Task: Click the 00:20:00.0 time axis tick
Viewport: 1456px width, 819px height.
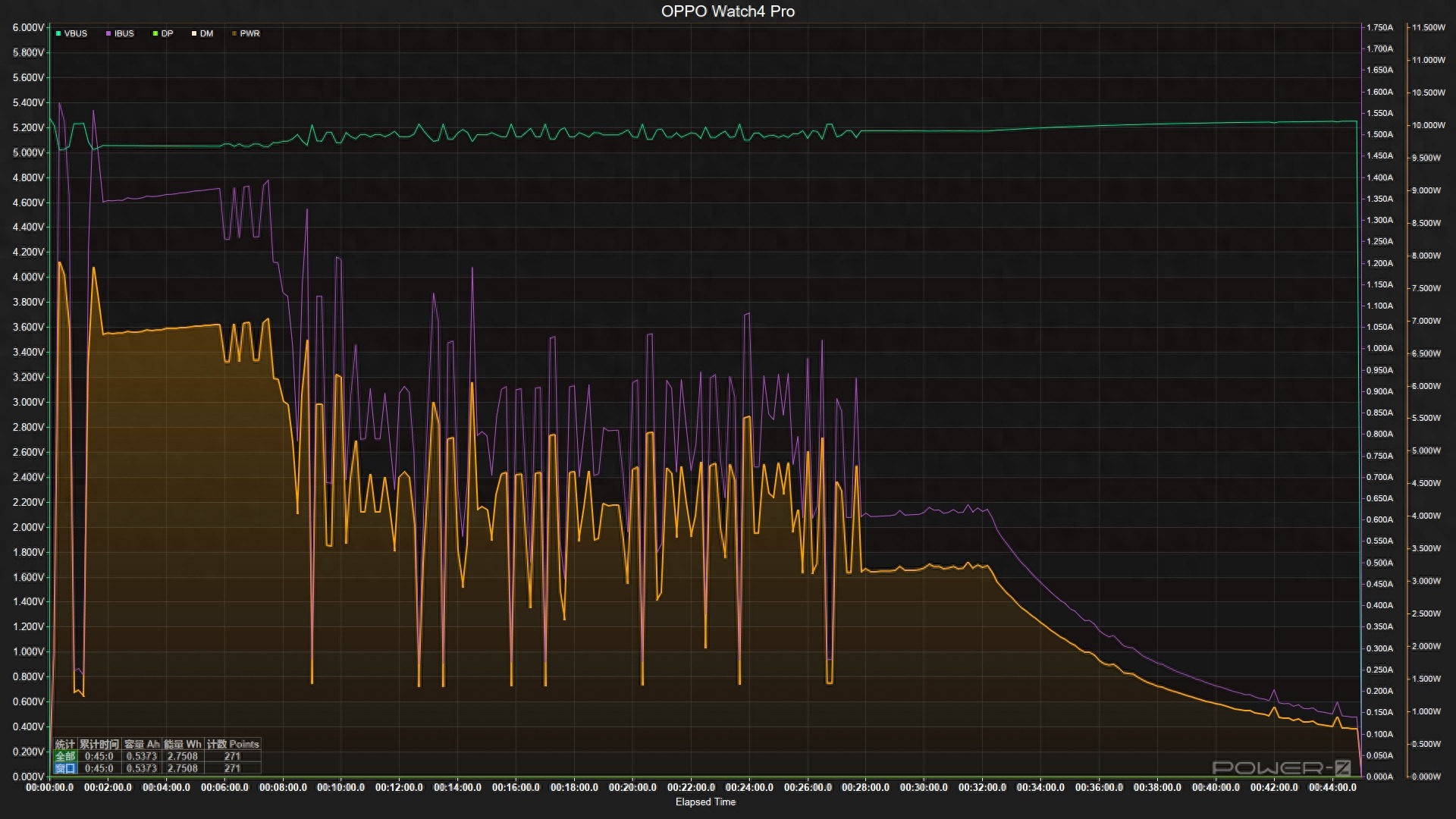Action: 632,787
